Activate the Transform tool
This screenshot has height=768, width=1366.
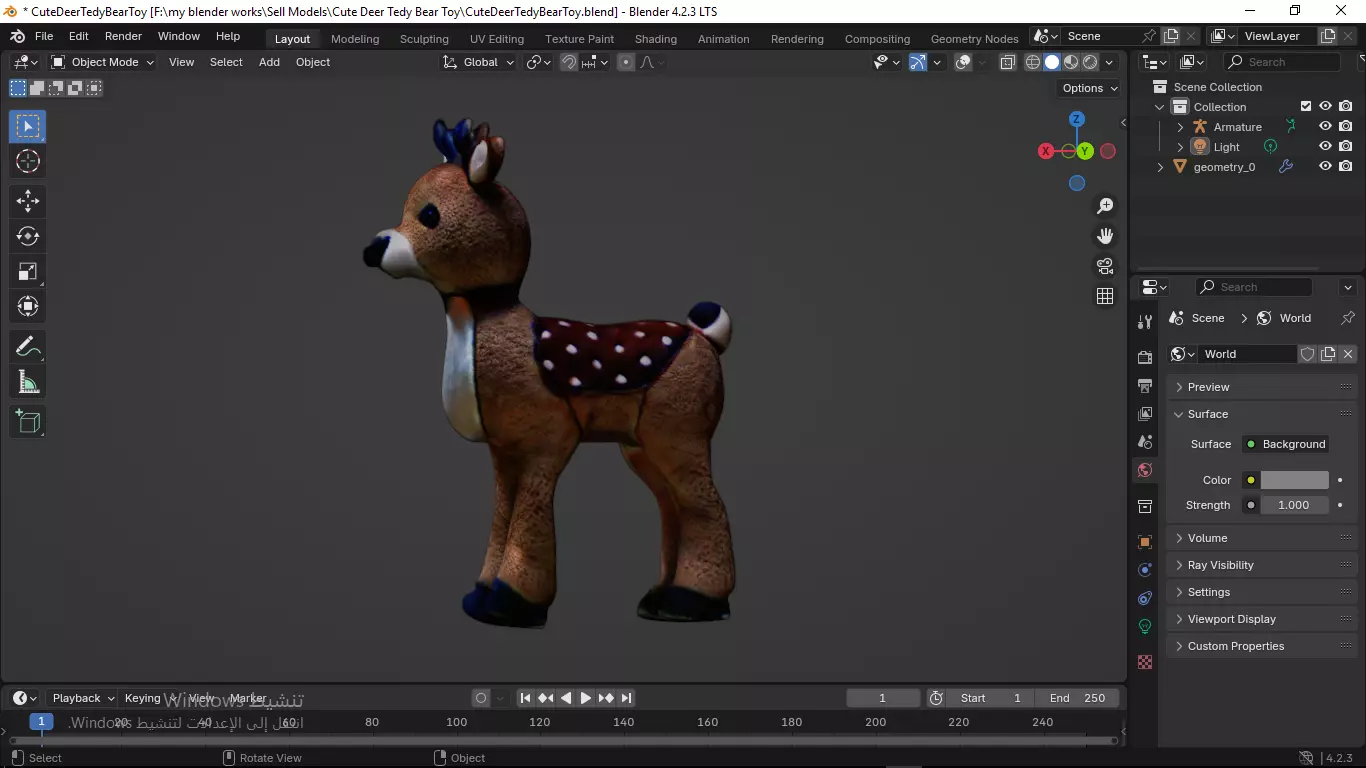coord(28,306)
